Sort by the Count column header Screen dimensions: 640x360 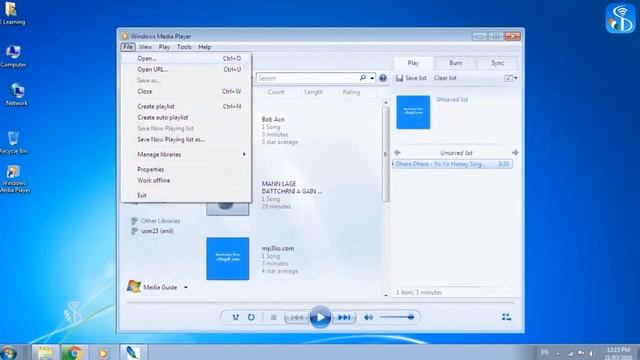(x=276, y=92)
